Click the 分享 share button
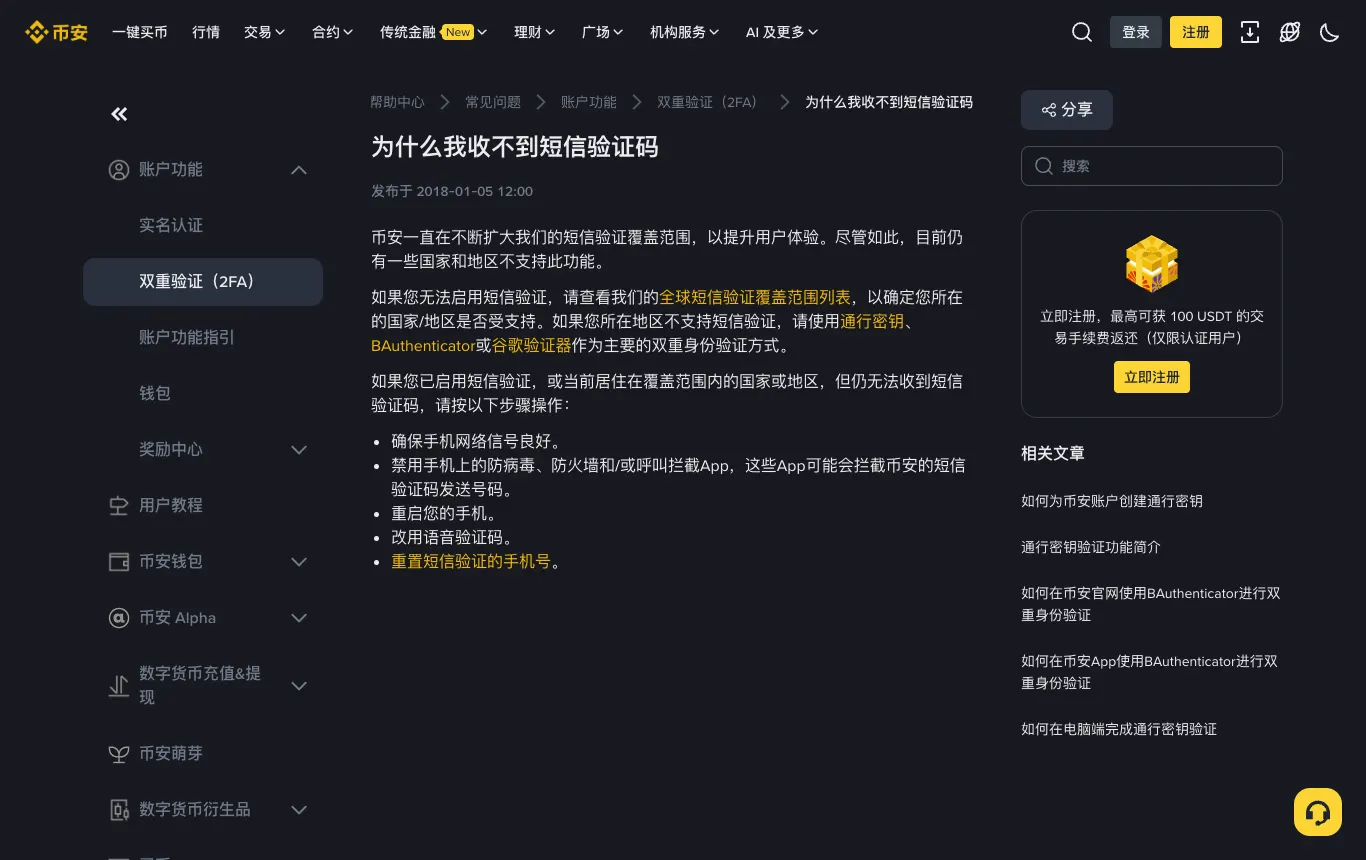This screenshot has width=1366, height=860. 1067,110
